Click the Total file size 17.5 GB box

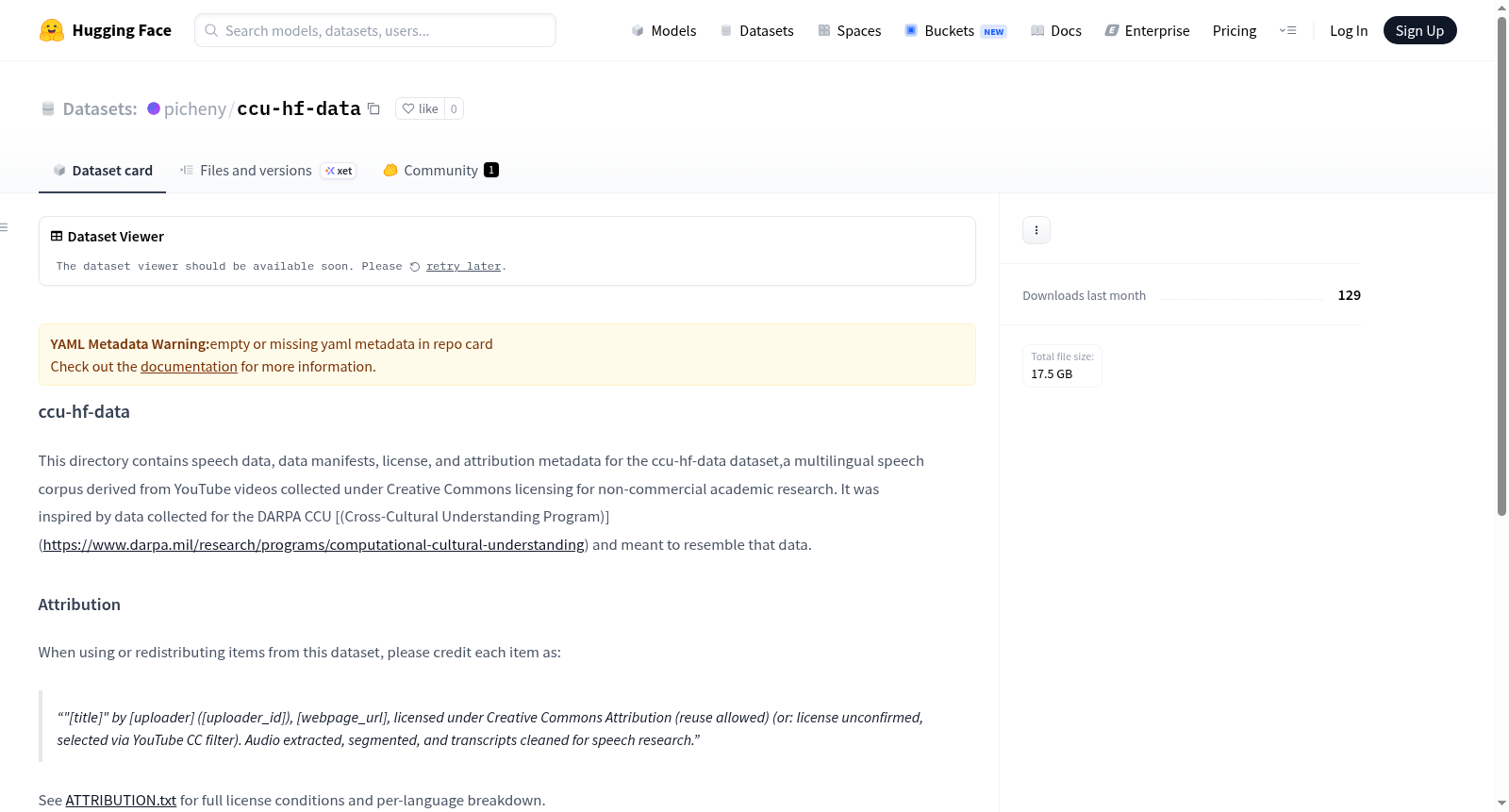(1062, 366)
